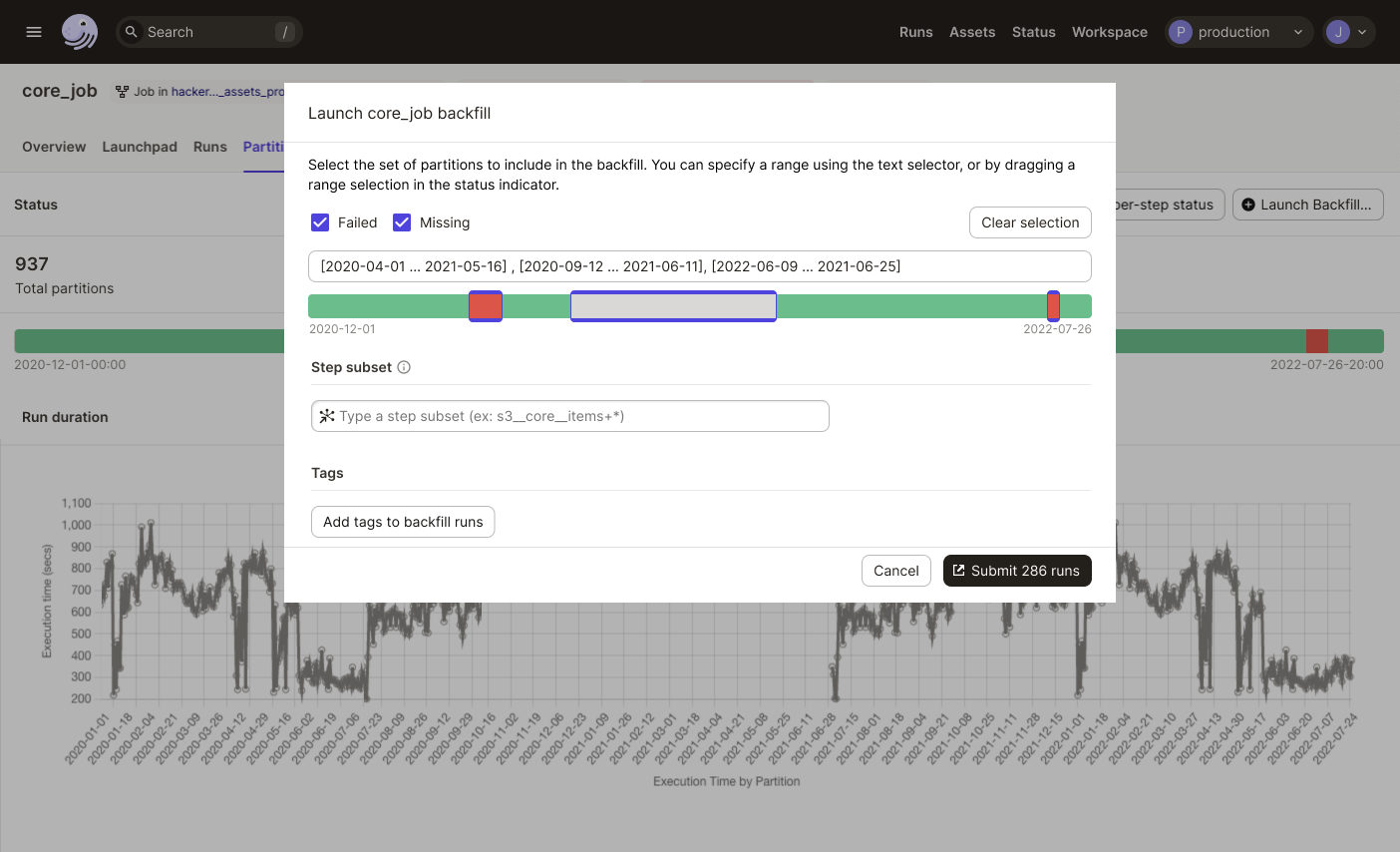1400x852 pixels.
Task: Uncheck the Failed checkbox
Action: (320, 222)
